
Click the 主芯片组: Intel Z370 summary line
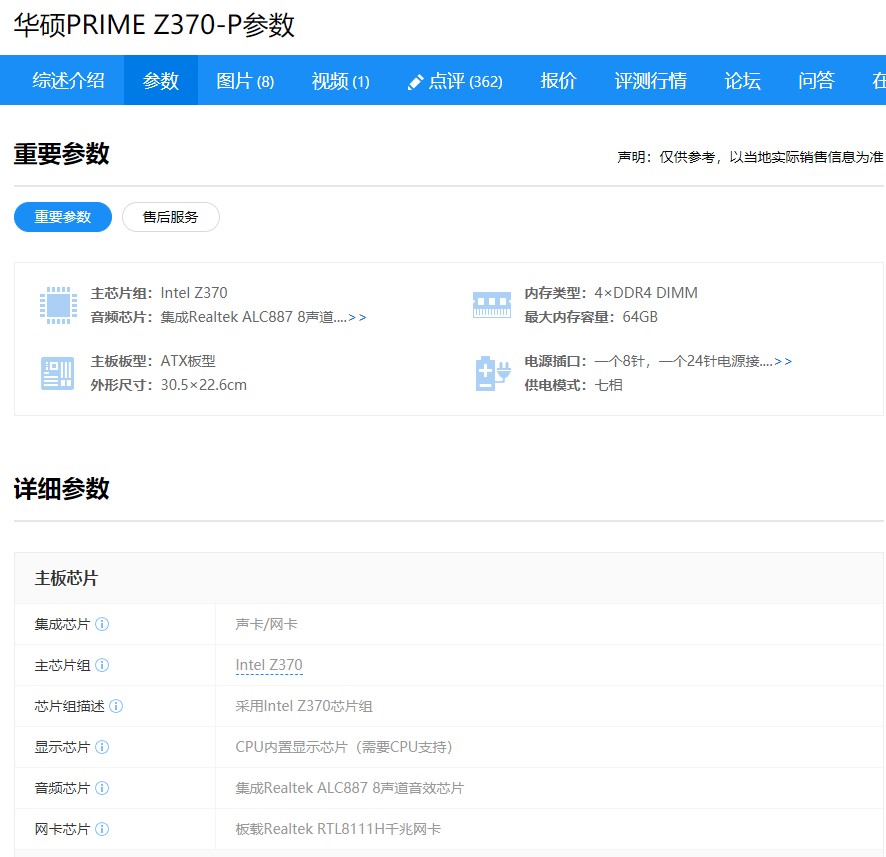159,293
